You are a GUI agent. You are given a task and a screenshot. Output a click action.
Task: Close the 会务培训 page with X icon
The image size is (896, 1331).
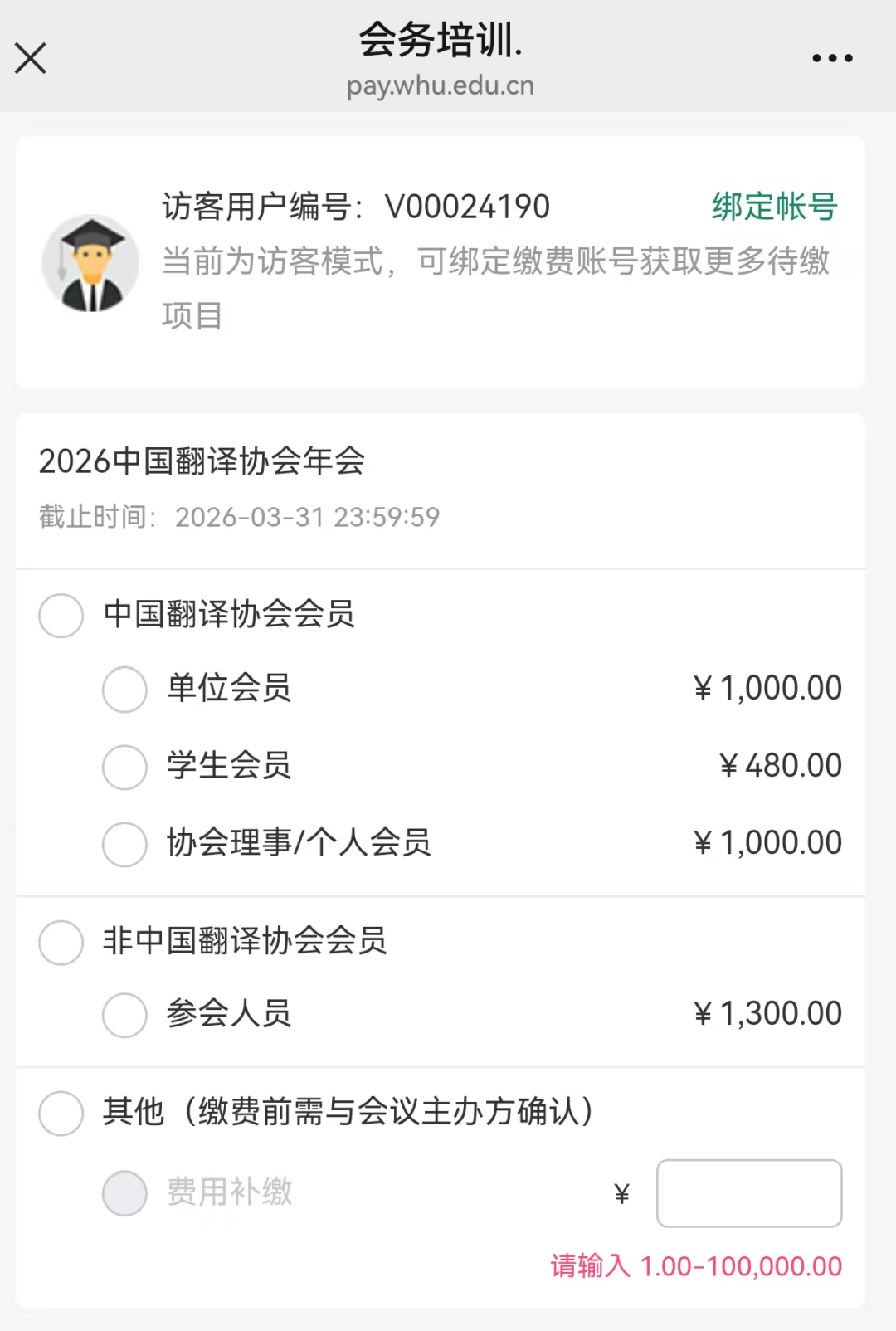coord(31,58)
